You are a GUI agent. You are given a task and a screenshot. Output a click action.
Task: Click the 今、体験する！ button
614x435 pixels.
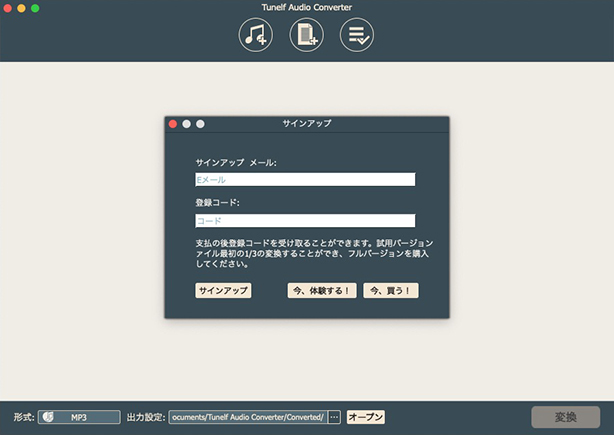tap(322, 291)
